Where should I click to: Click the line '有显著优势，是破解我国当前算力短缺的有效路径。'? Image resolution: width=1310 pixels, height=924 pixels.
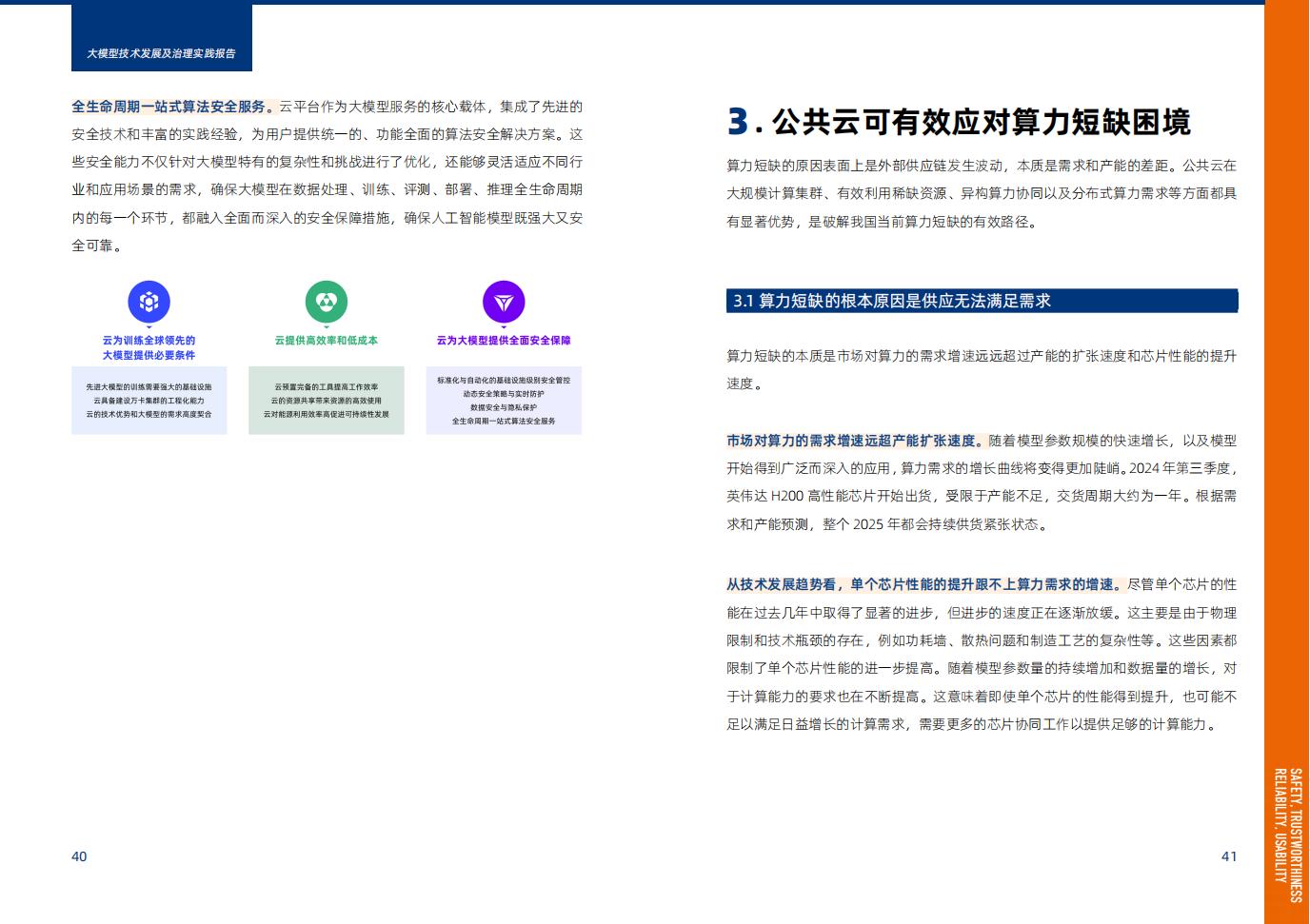click(883, 222)
